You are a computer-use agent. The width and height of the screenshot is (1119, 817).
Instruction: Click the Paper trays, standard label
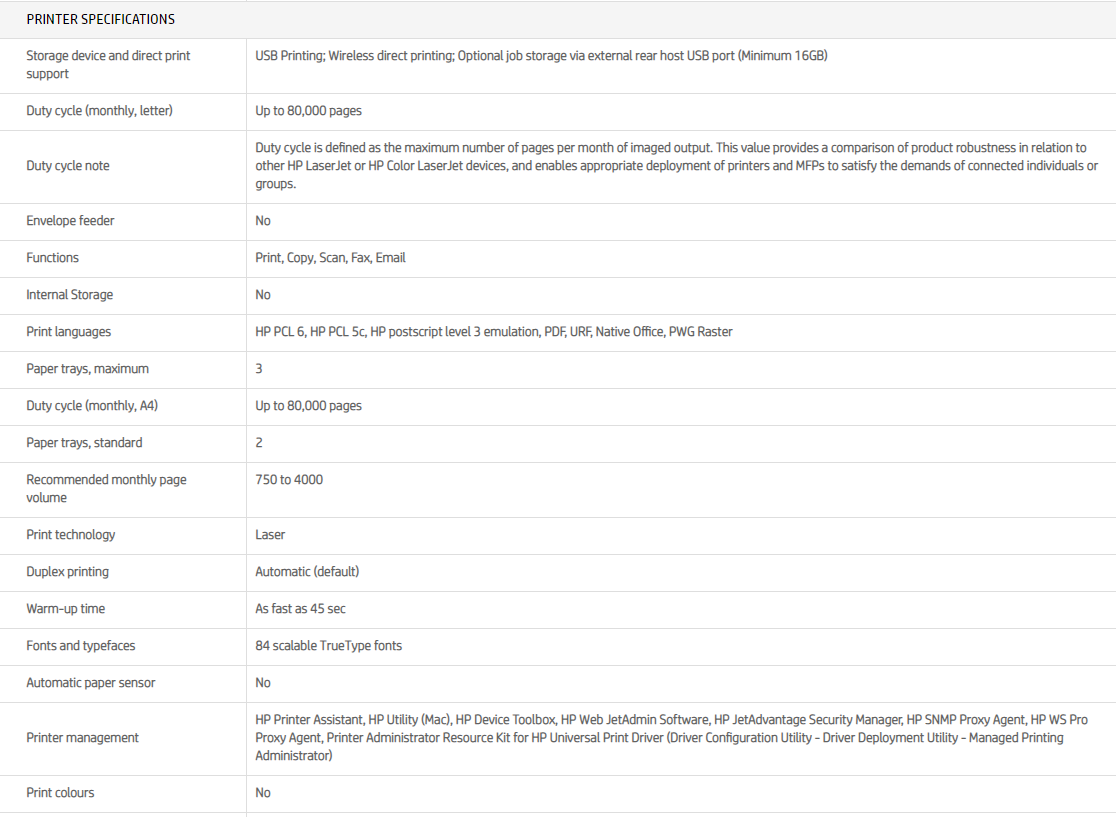click(84, 443)
